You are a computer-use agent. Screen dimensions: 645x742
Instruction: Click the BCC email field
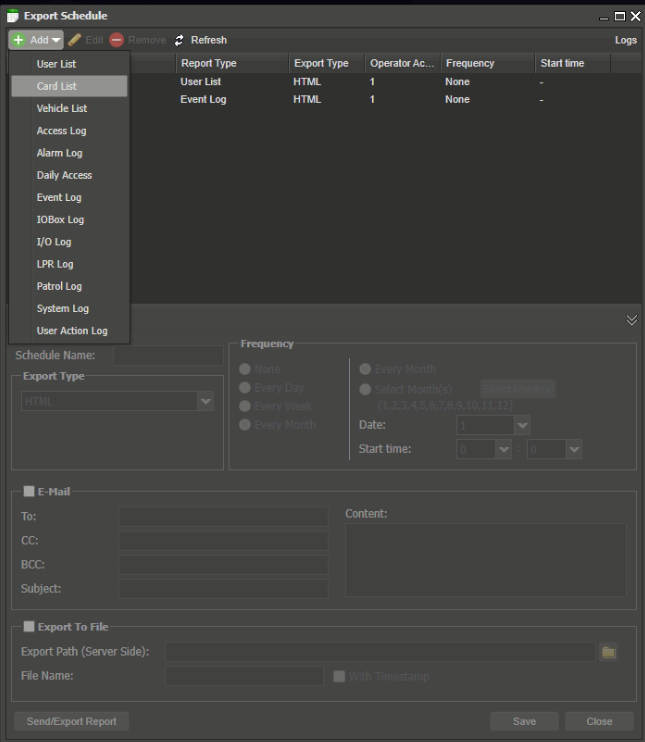coord(223,565)
